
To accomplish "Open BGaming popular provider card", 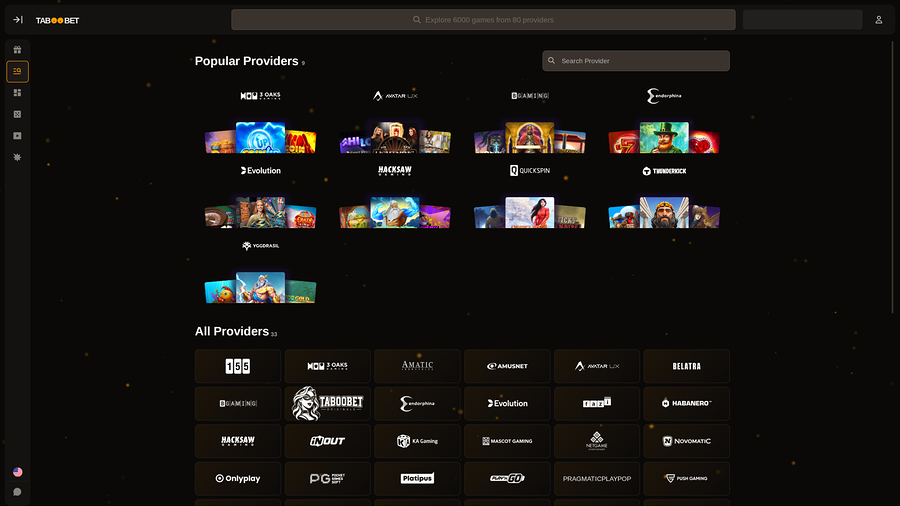I will point(530,120).
